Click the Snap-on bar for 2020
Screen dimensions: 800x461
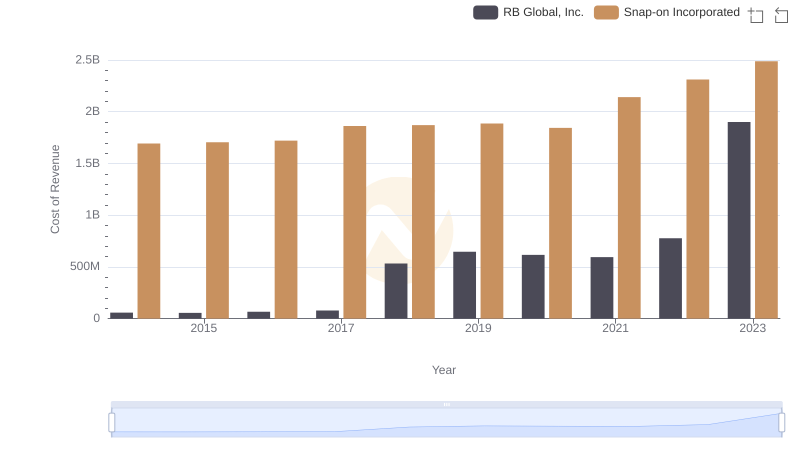click(x=560, y=223)
